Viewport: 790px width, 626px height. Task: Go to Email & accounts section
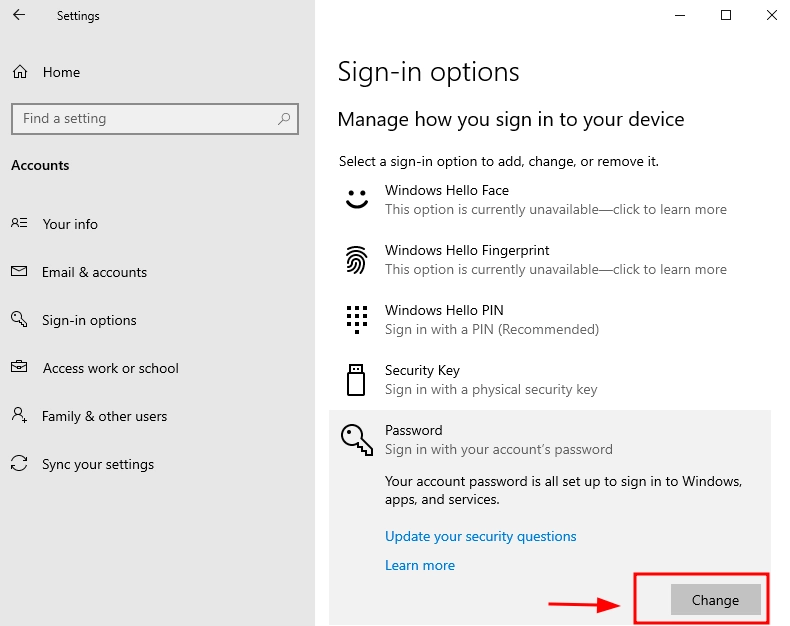[94, 272]
